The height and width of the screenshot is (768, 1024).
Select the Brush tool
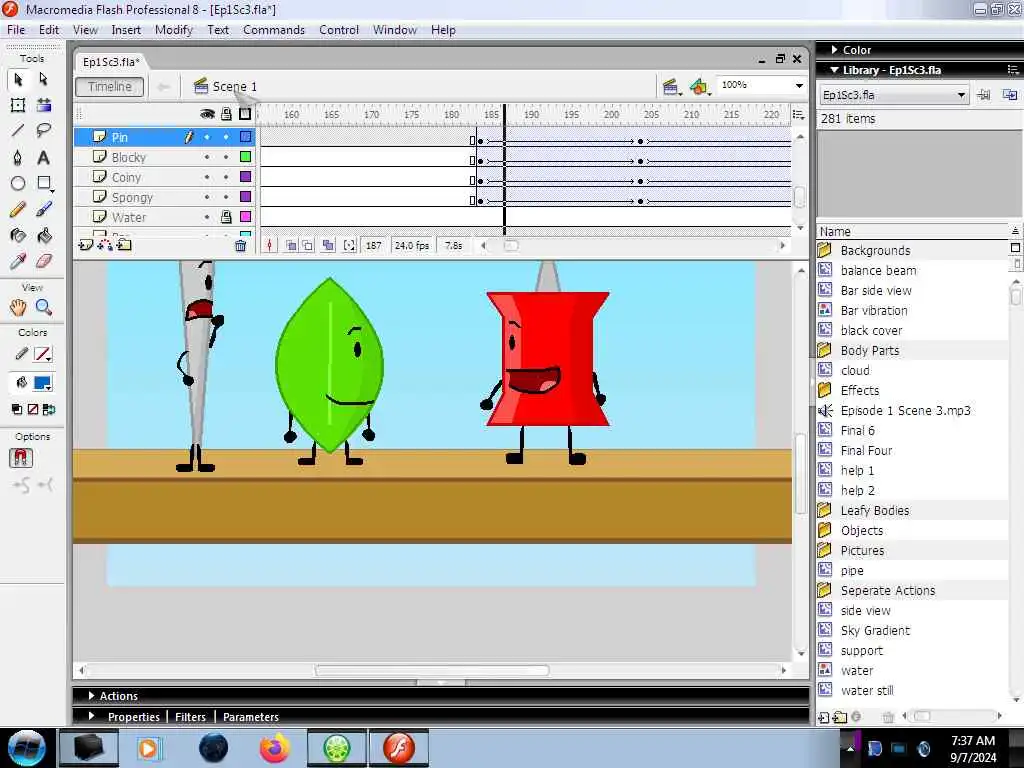[43, 210]
